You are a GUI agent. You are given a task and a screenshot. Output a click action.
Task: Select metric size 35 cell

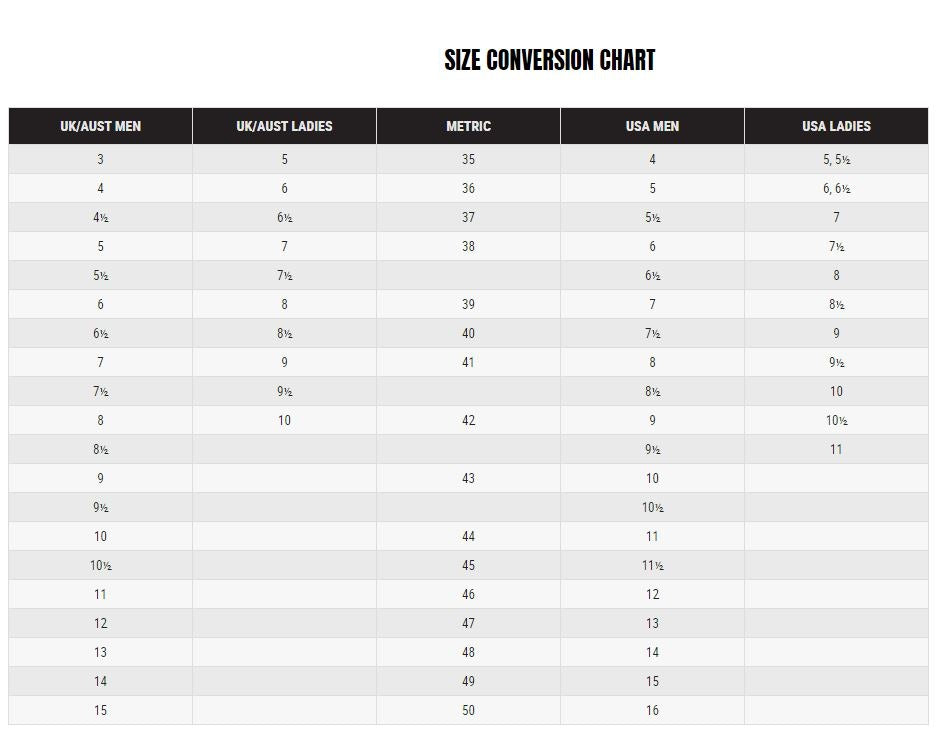pyautogui.click(x=468, y=159)
